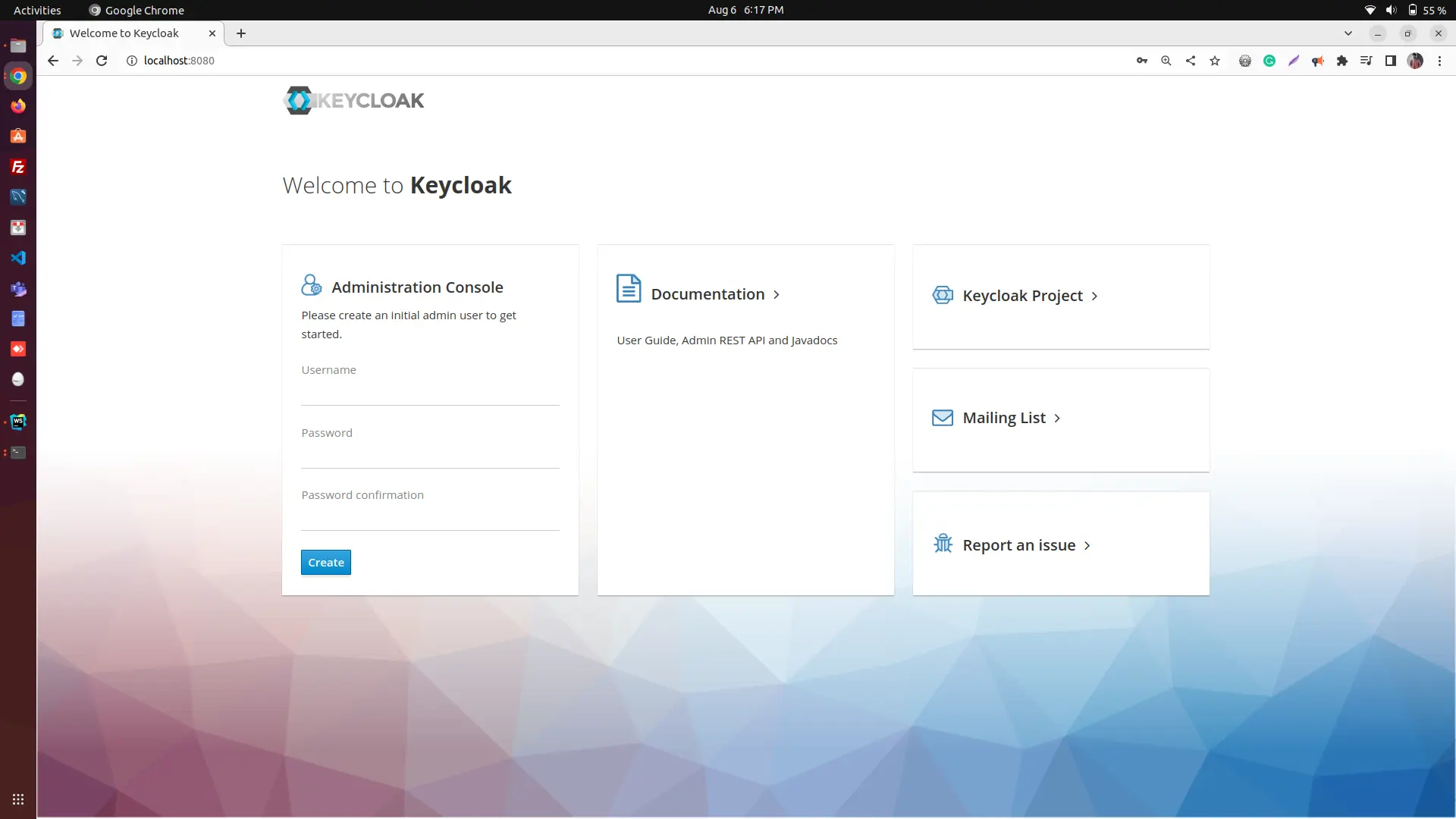Click the 'Welcome to Keycloak' heading
Image resolution: width=1456 pixels, height=819 pixels.
(x=397, y=185)
